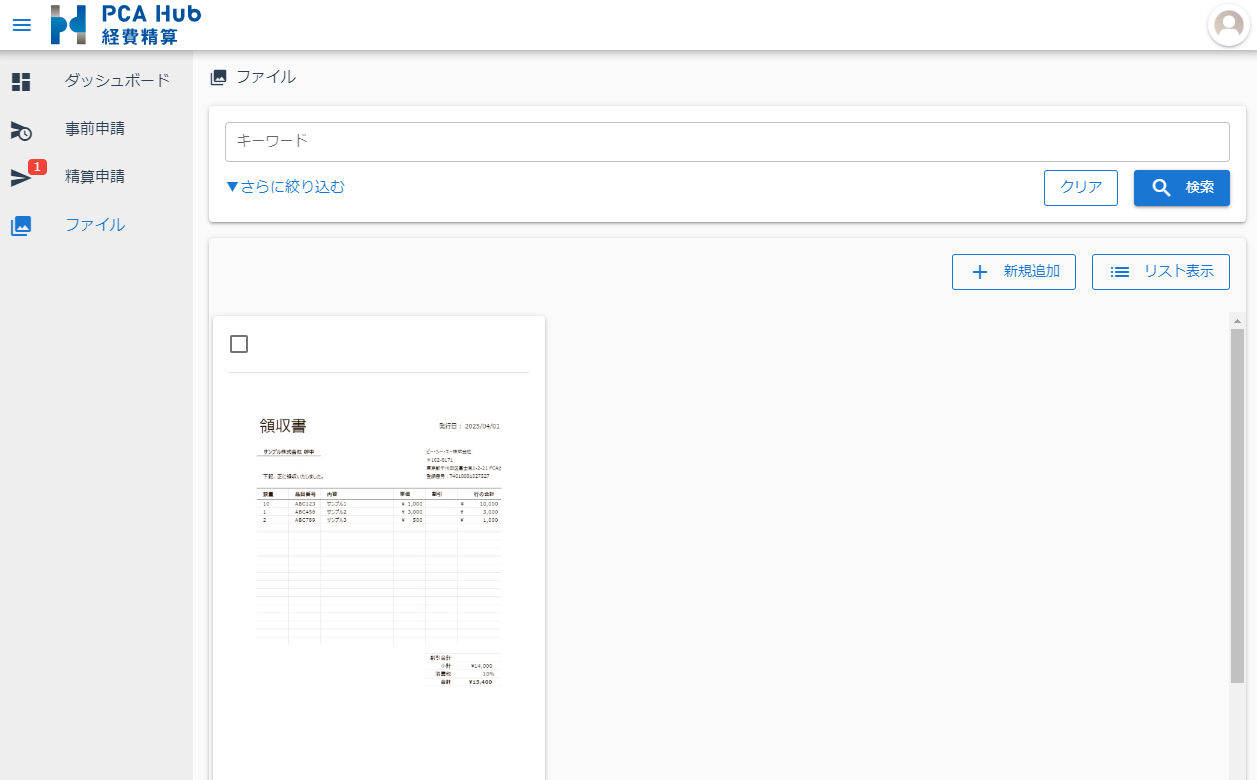Click the 精算申請 icon with badge
The width and height of the screenshot is (1257, 780).
tap(21, 177)
